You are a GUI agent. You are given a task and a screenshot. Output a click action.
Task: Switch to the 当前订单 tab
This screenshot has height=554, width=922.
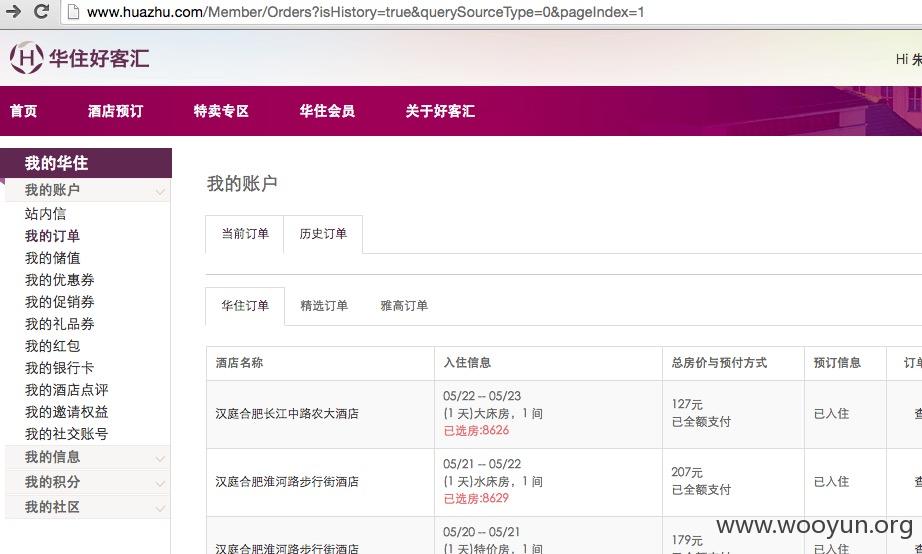[245, 234]
